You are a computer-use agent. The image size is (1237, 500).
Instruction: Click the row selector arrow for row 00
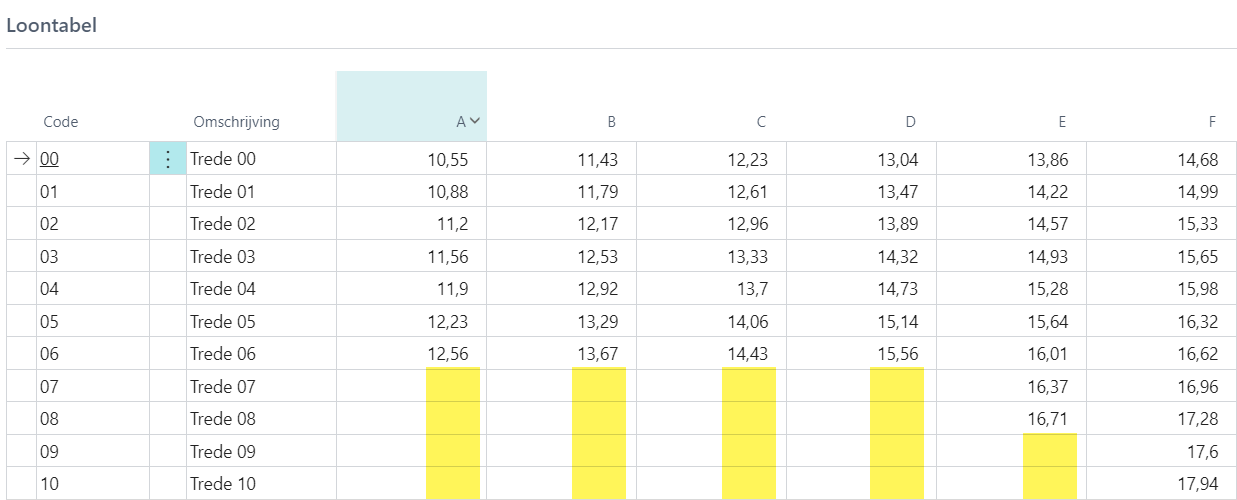pos(22,159)
